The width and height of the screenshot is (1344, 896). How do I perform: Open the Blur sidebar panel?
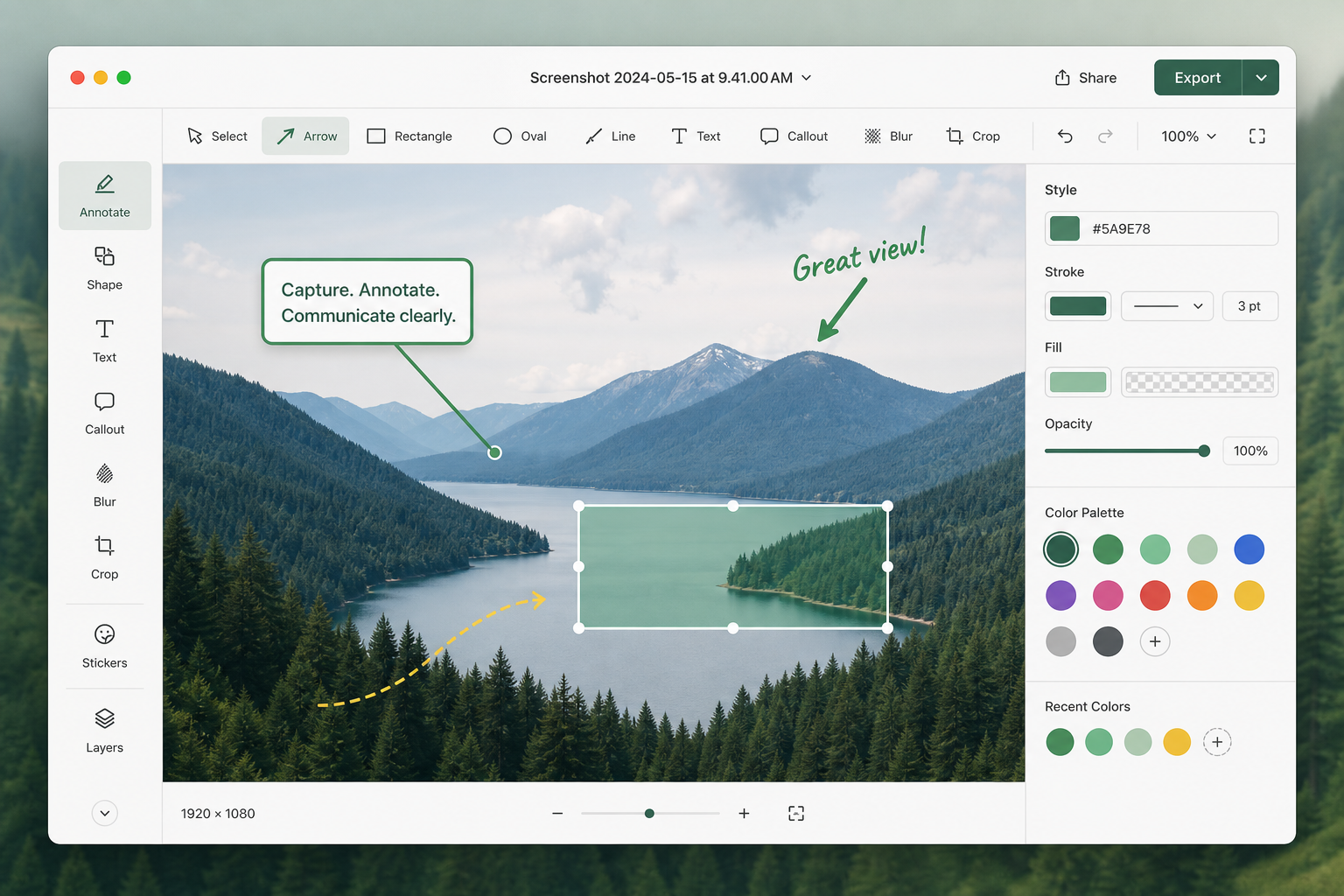click(x=105, y=486)
